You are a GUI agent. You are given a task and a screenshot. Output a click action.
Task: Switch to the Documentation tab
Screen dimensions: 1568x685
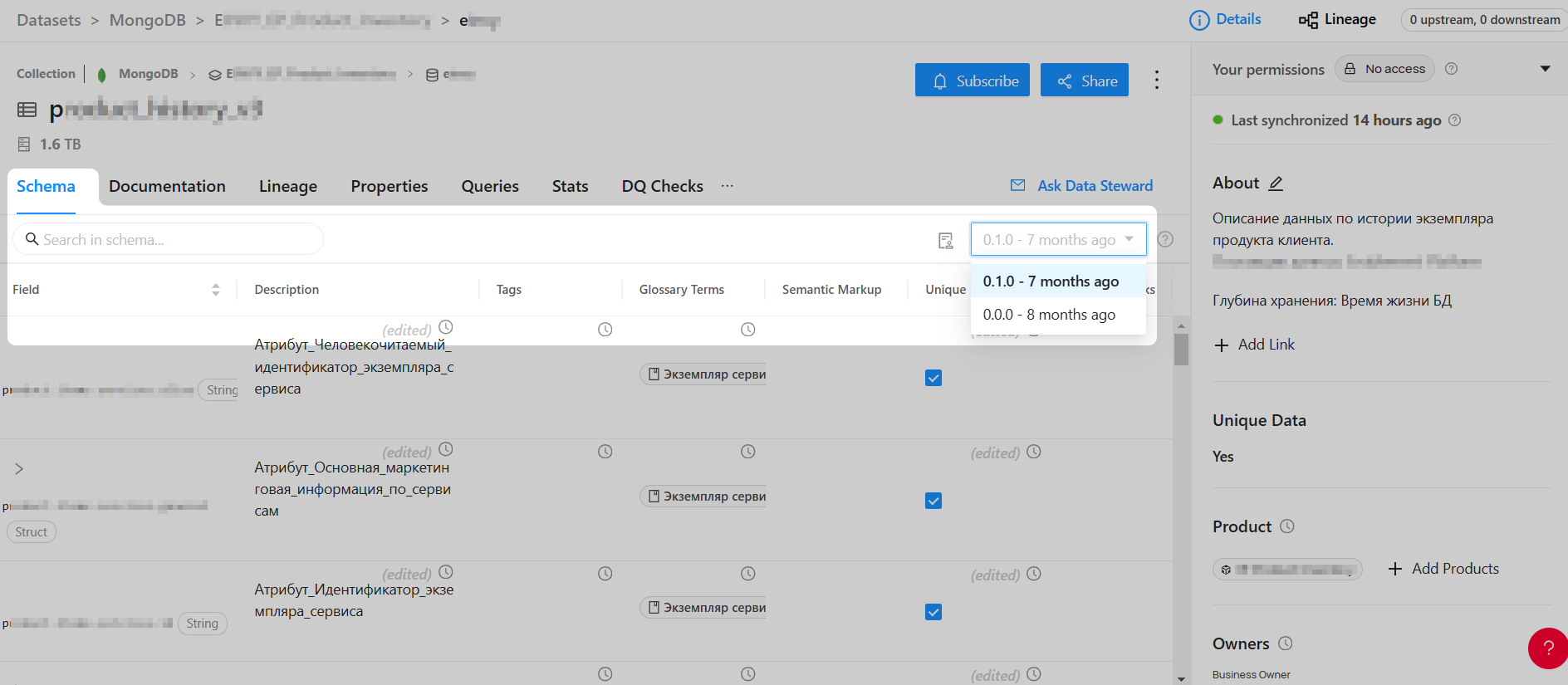click(x=167, y=187)
